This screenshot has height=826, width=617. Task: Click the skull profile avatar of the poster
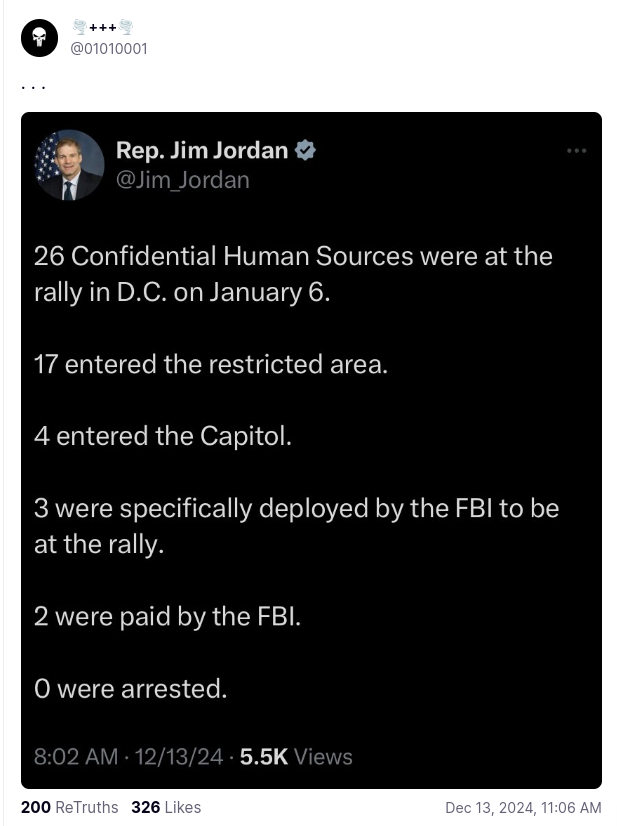pos(39,37)
